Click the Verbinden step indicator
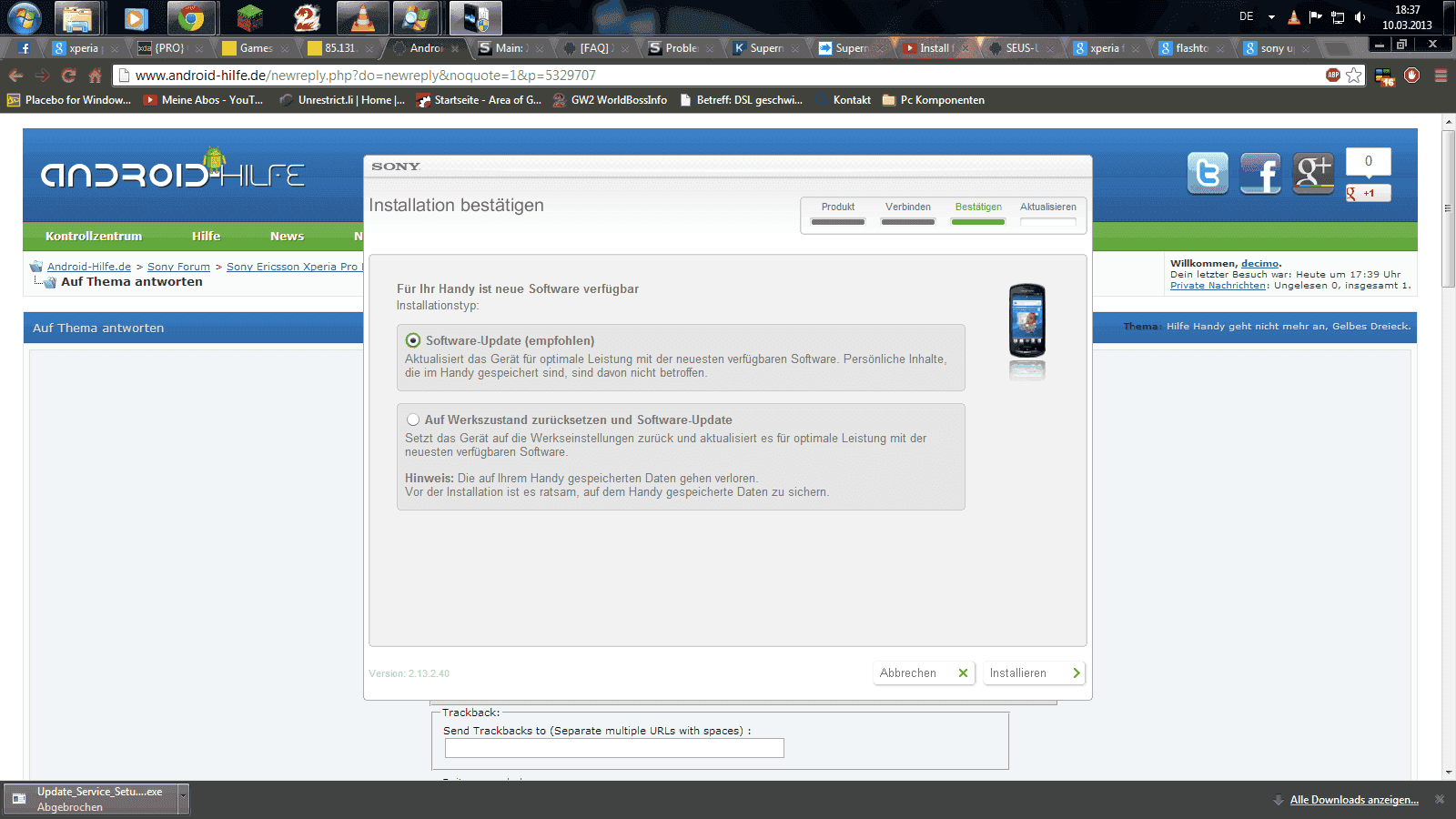The height and width of the screenshot is (819, 1456). [x=908, y=213]
